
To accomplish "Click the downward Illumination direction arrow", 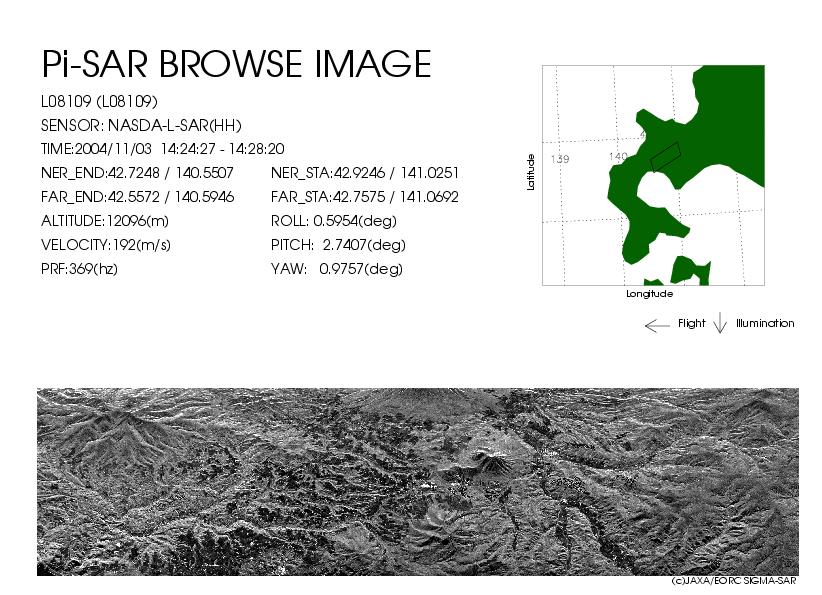I will pyautogui.click(x=720, y=323).
